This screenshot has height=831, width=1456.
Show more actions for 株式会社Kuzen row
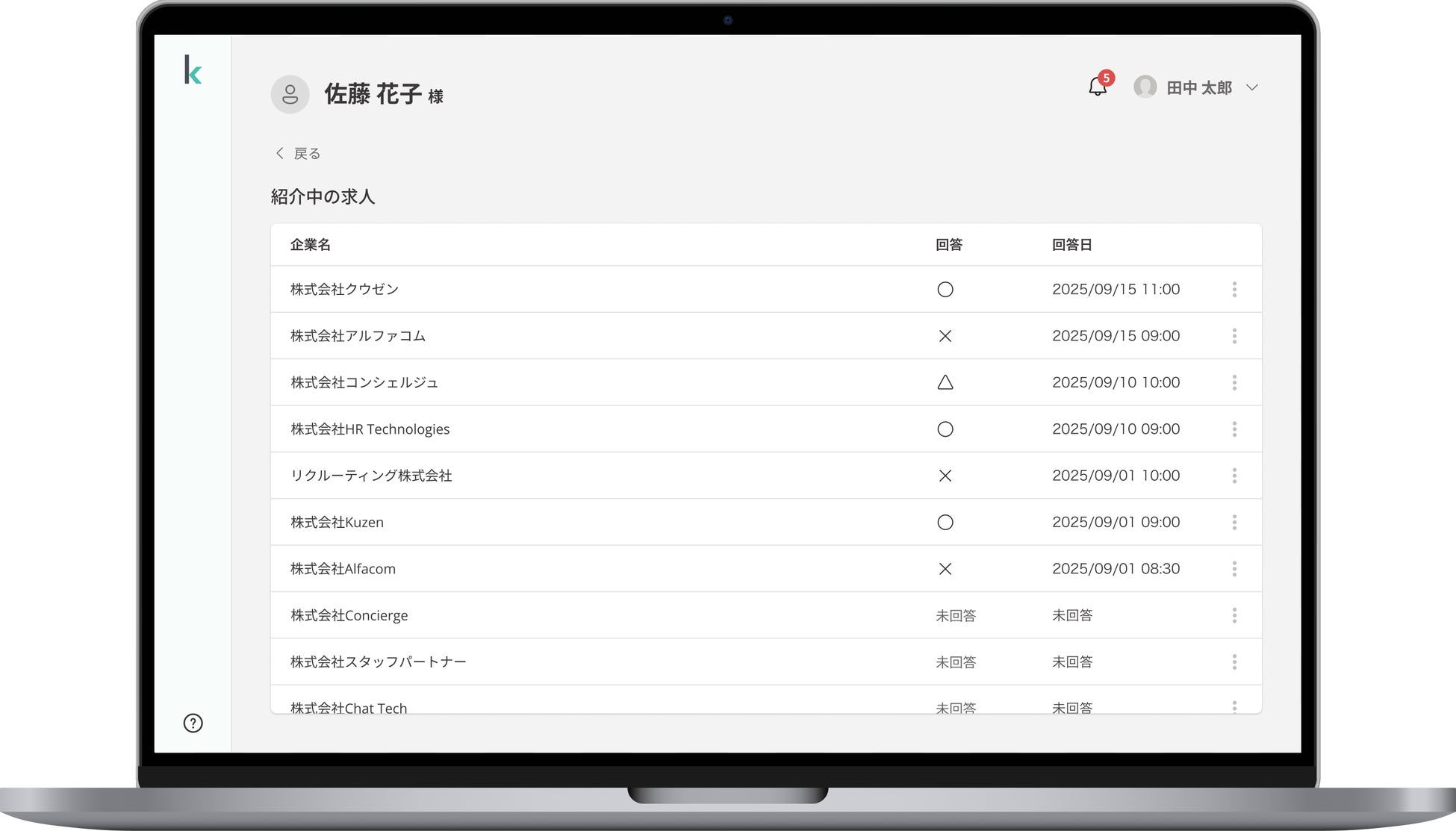(1234, 523)
